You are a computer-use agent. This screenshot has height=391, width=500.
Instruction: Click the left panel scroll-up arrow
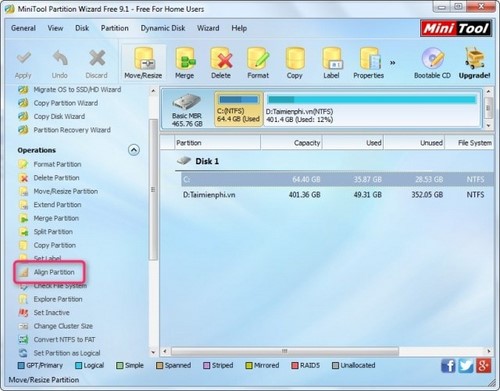(x=153, y=91)
